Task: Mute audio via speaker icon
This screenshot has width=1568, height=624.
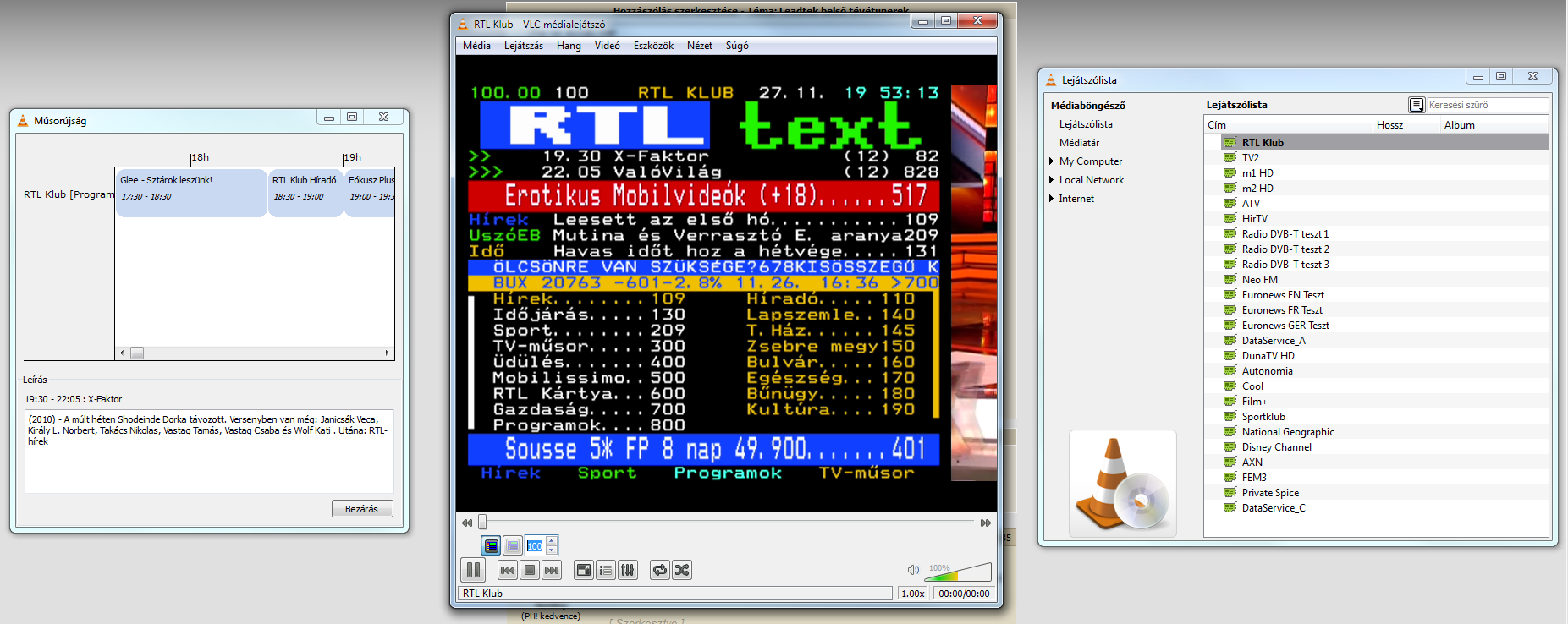Action: pyautogui.click(x=913, y=570)
